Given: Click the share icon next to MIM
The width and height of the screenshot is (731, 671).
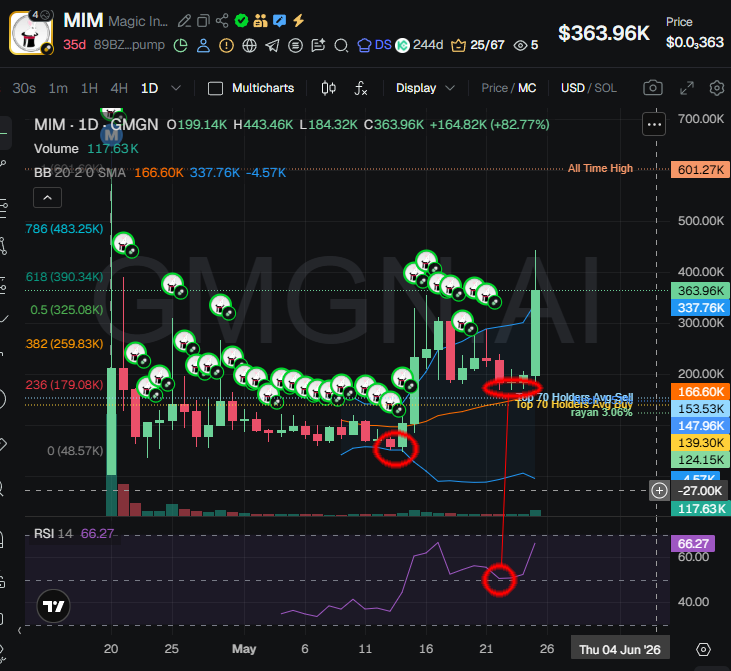Looking at the screenshot, I should [222, 21].
